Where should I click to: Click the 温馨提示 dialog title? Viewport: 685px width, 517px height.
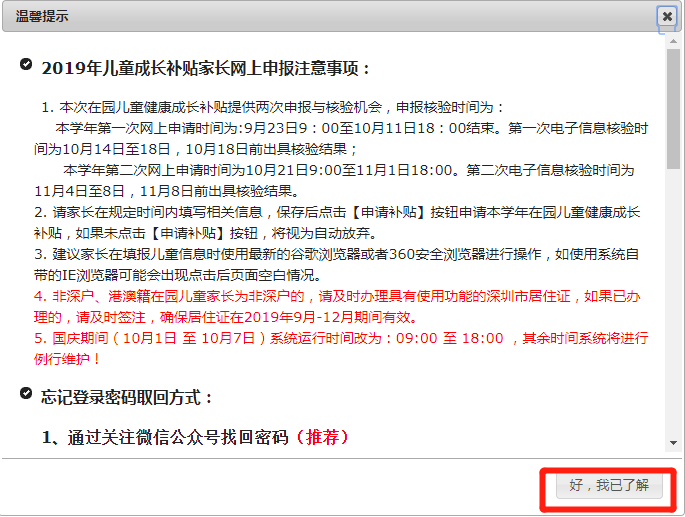point(42,16)
